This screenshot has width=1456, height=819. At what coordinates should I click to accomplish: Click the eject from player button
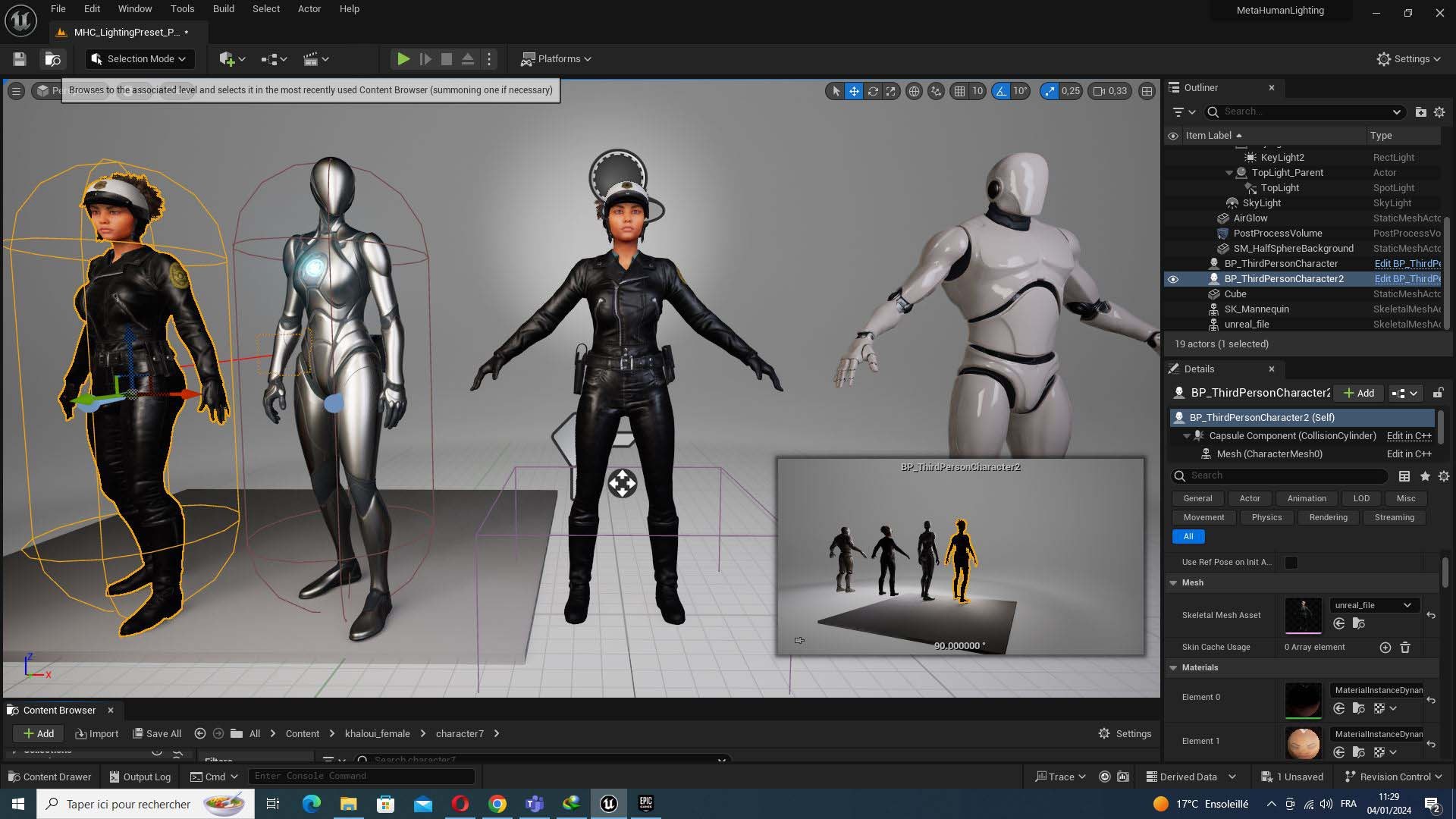pos(468,59)
